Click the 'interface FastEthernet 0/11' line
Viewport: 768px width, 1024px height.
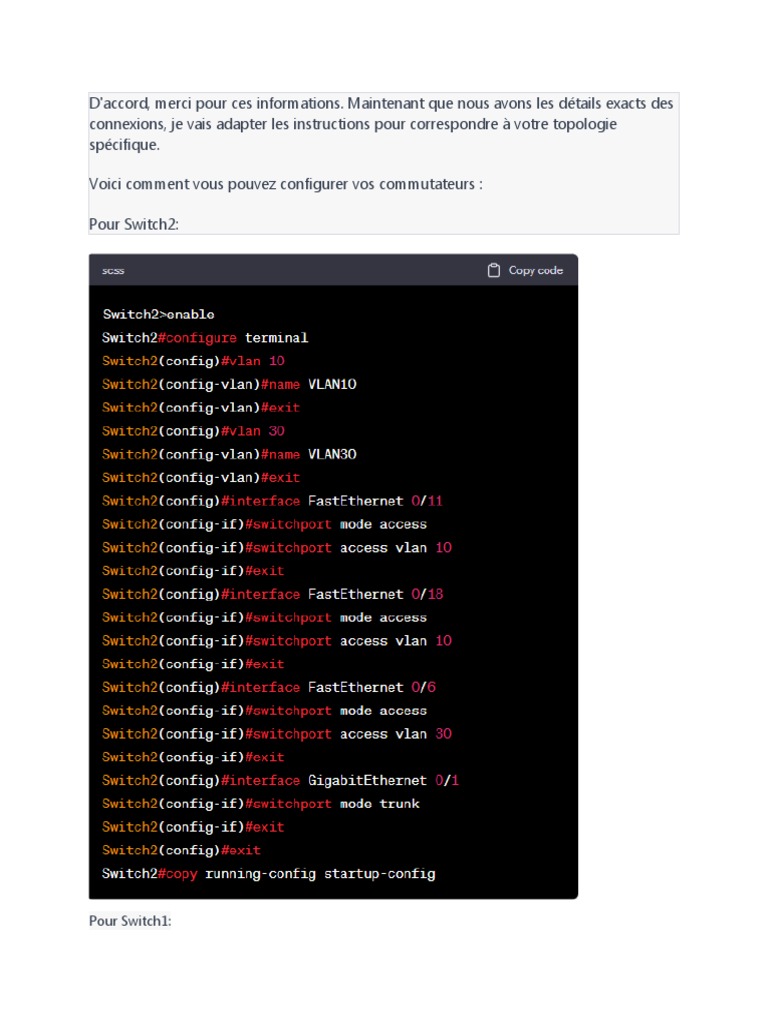272,501
